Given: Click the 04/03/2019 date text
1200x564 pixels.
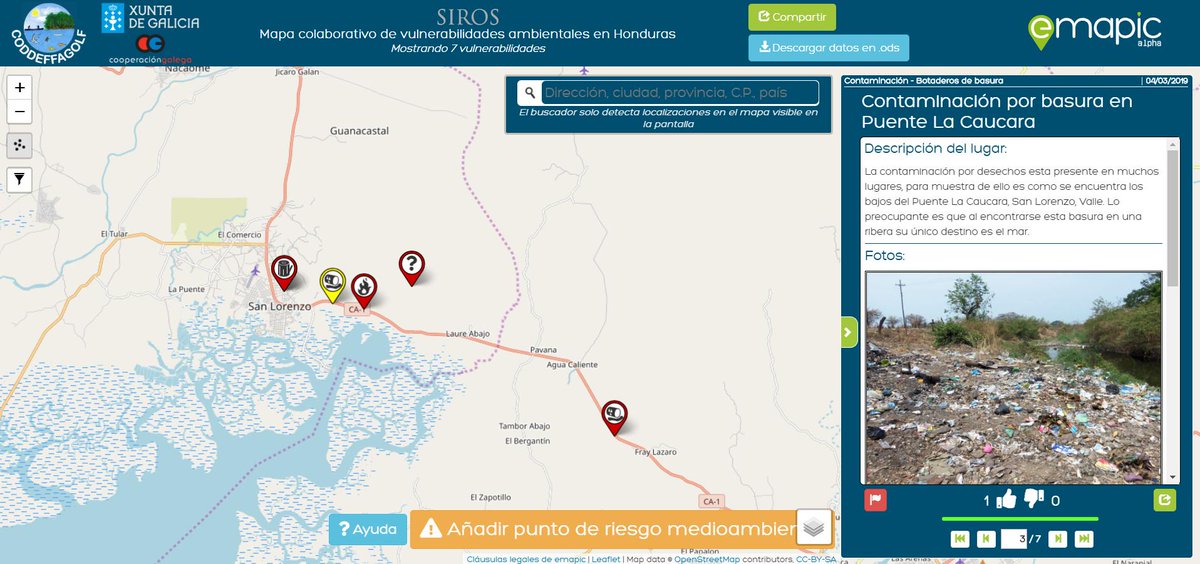Looking at the screenshot, I should 1166,79.
